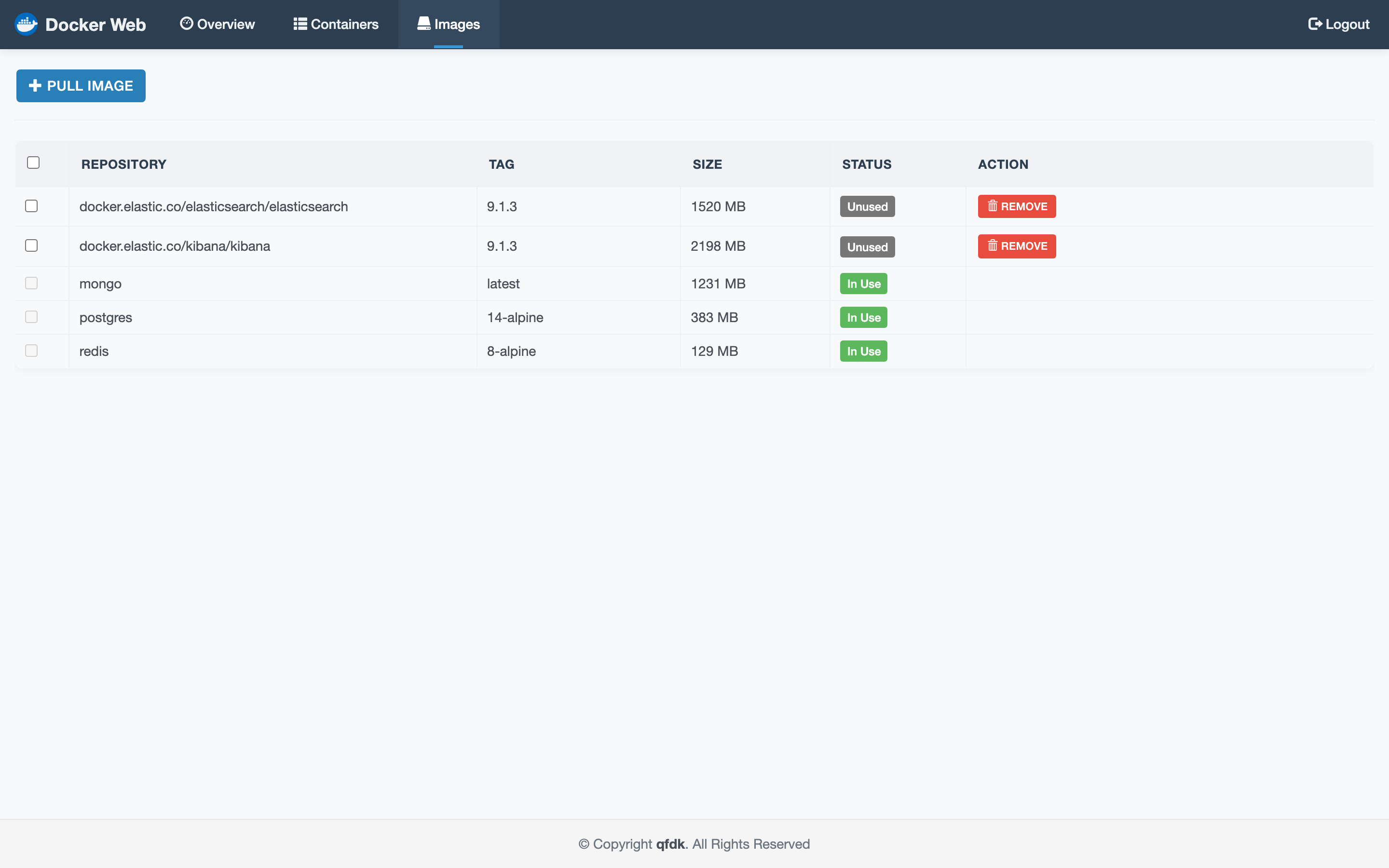The height and width of the screenshot is (868, 1389).
Task: Click the 1520 MB size value
Action: click(x=718, y=207)
